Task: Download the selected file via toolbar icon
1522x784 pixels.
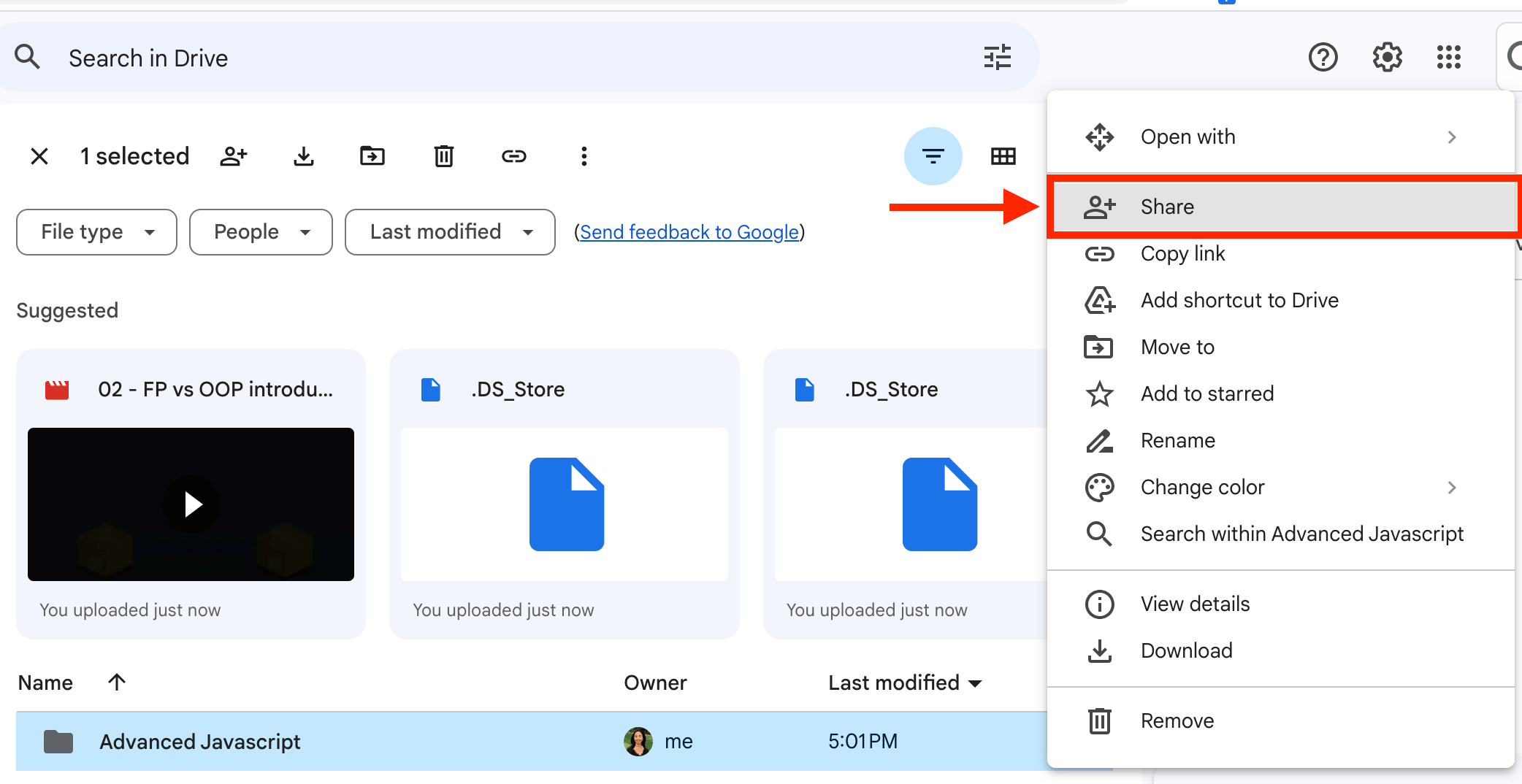Action: (303, 155)
